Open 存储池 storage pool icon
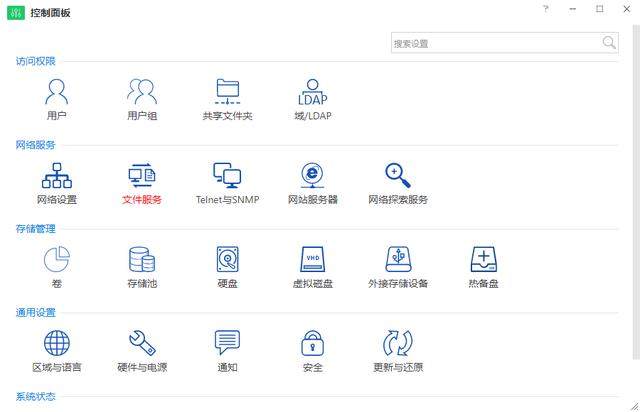The height and width of the screenshot is (412, 640). 142,260
